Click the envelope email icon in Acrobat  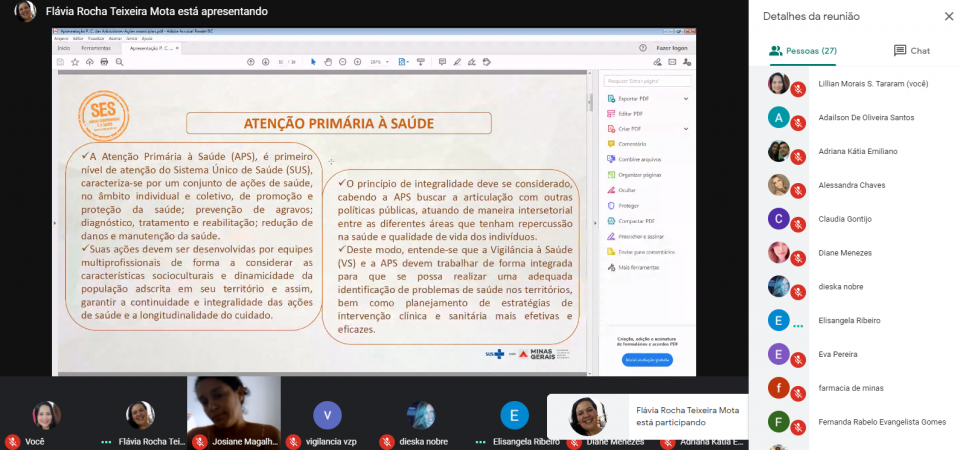click(x=672, y=62)
